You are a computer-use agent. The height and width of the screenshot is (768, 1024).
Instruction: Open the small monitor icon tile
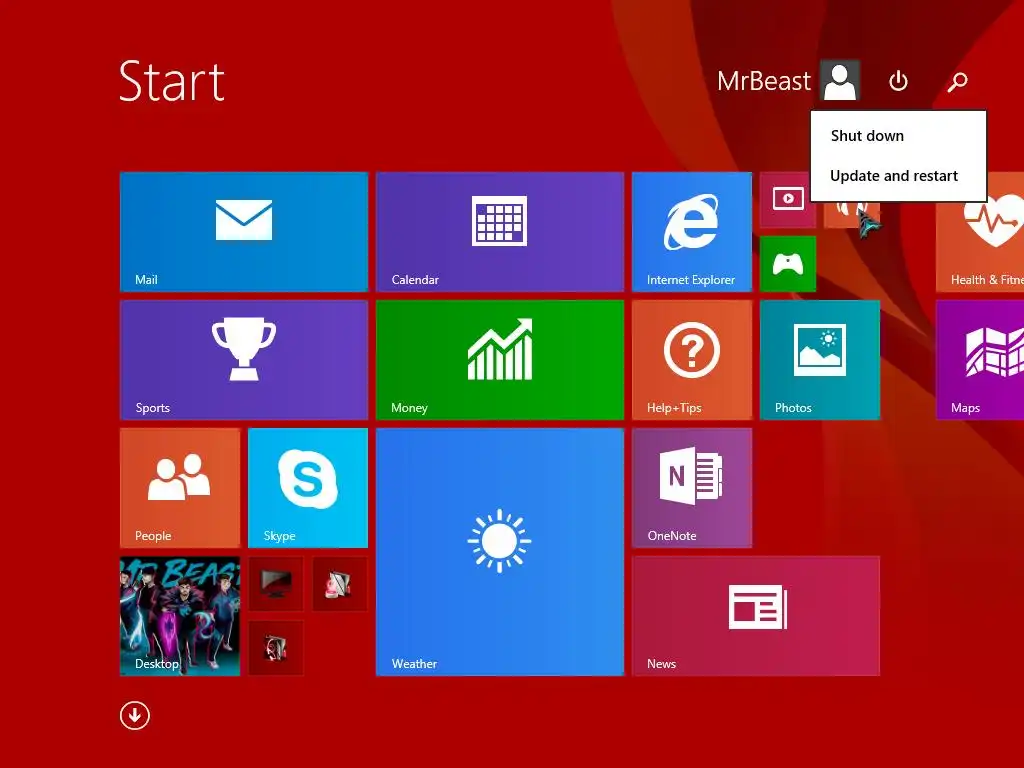tap(276, 584)
